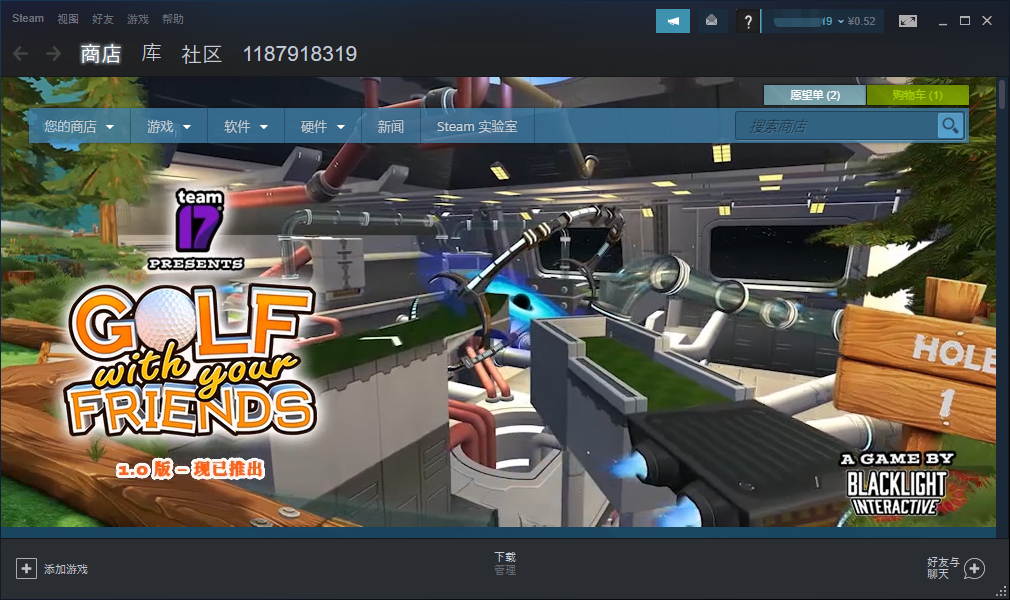Click the plus icon to add game
The width and height of the screenshot is (1010, 600).
26,568
